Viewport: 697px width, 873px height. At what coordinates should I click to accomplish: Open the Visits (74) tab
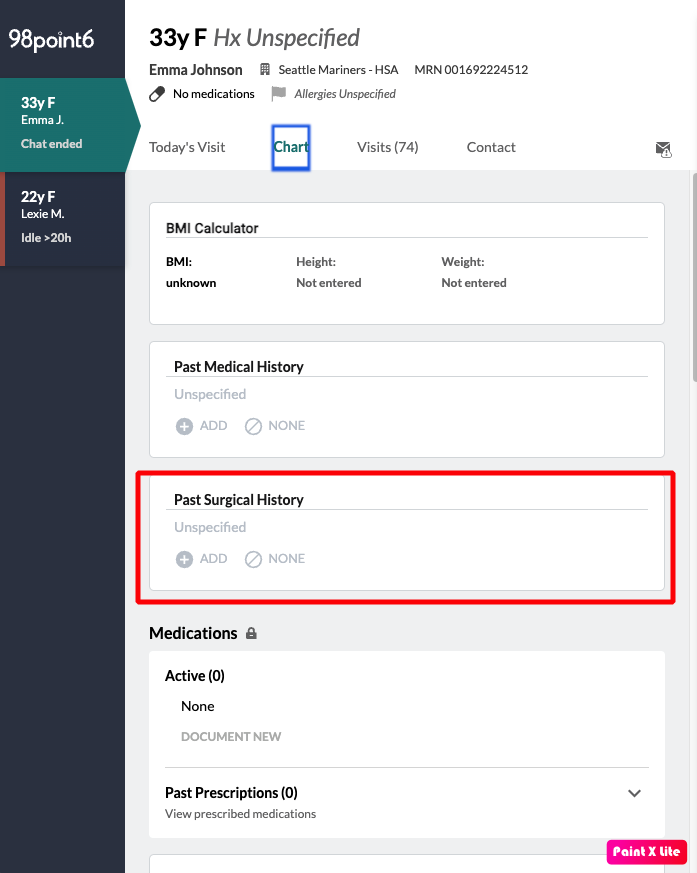[387, 147]
